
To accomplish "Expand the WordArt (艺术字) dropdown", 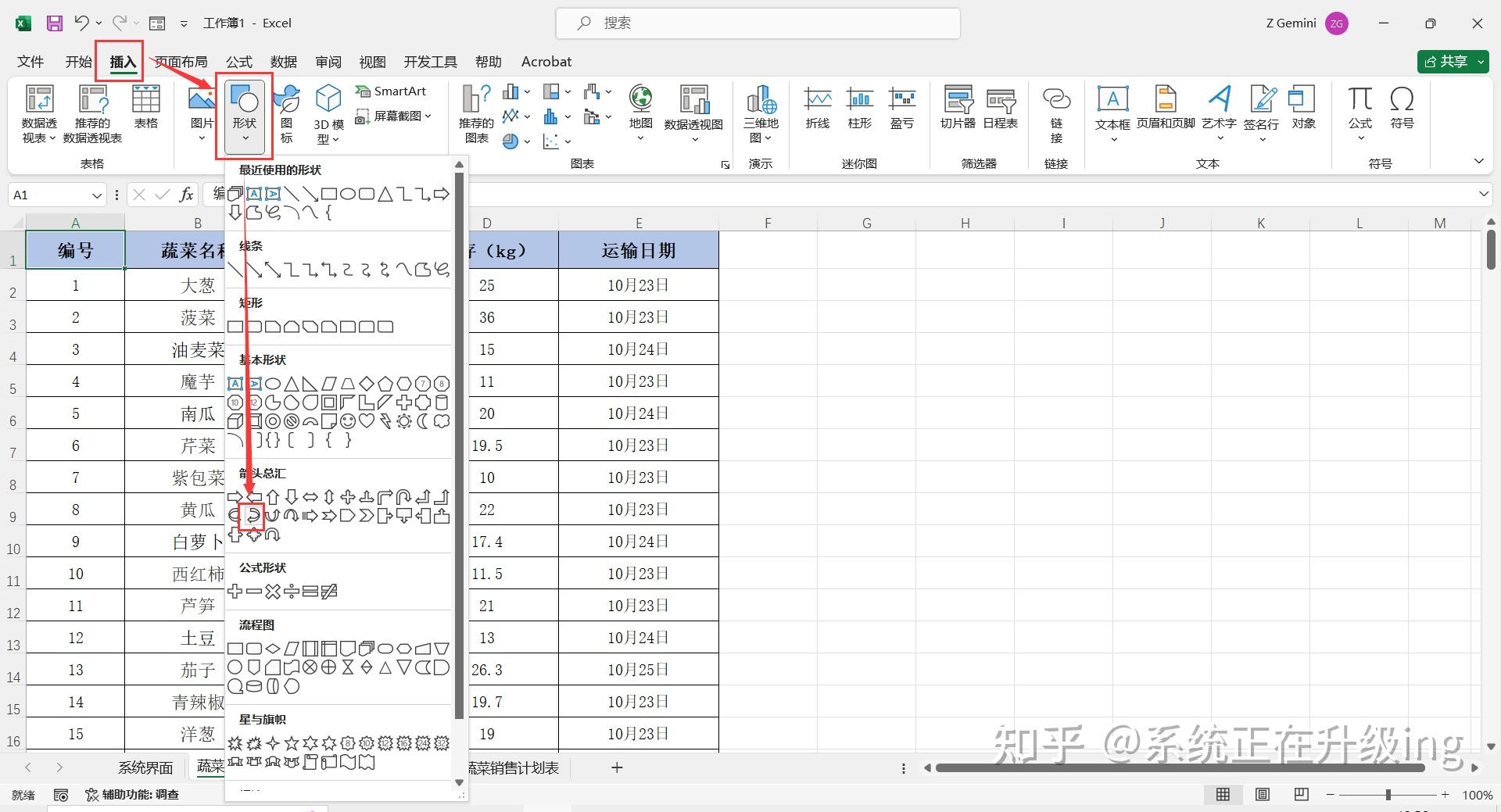I will (x=1220, y=139).
